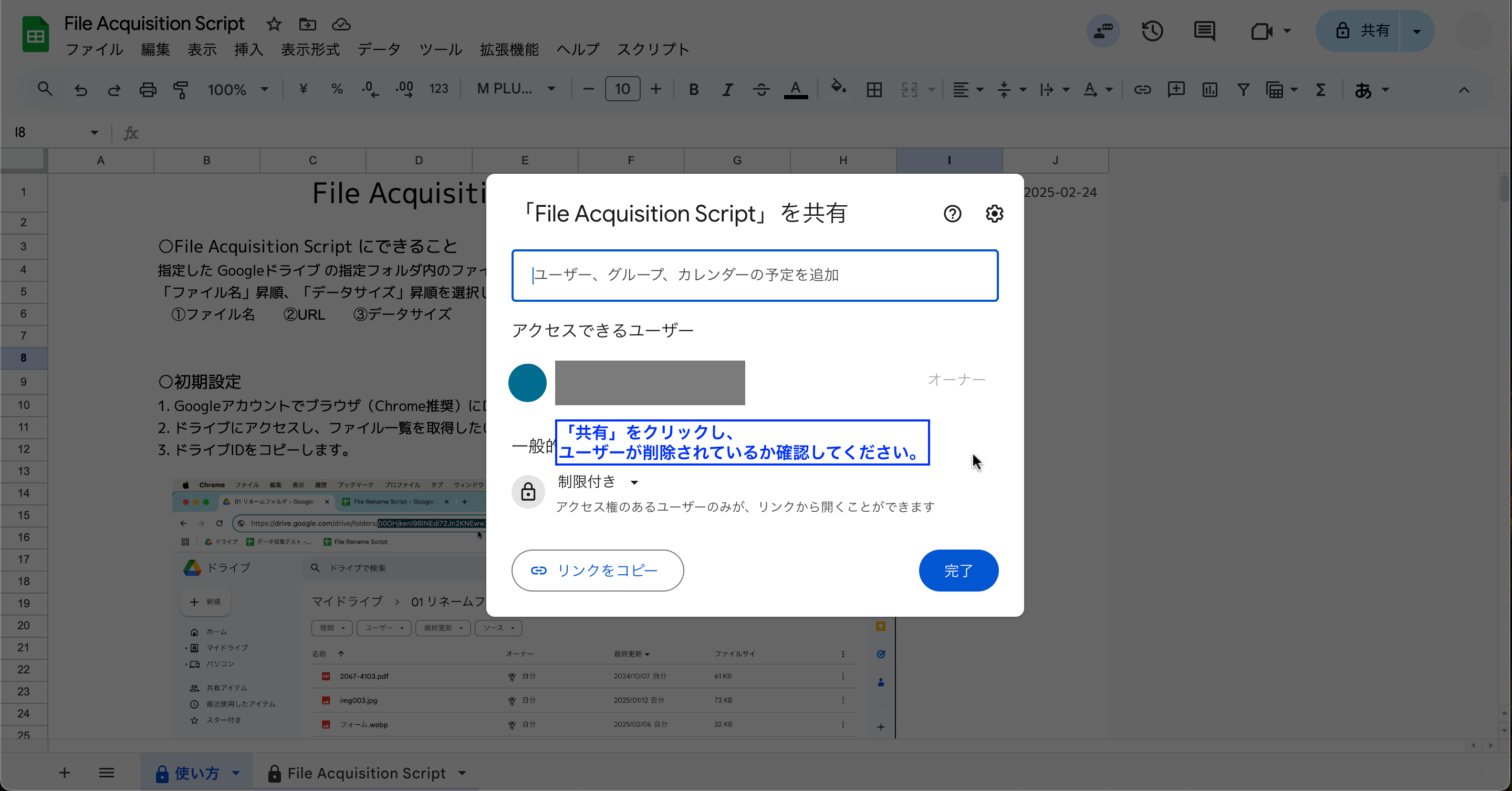The image size is (1512, 791).
Task: Activate the paint format tool
Action: 181,89
